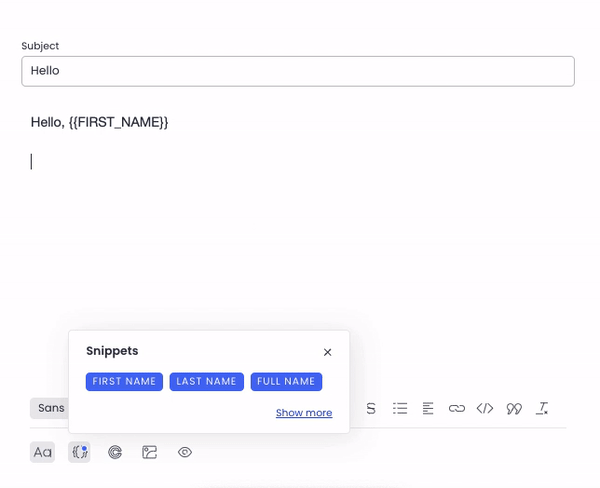The height and width of the screenshot is (488, 600).
Task: Click the Subject input field
Action: [x=298, y=71]
